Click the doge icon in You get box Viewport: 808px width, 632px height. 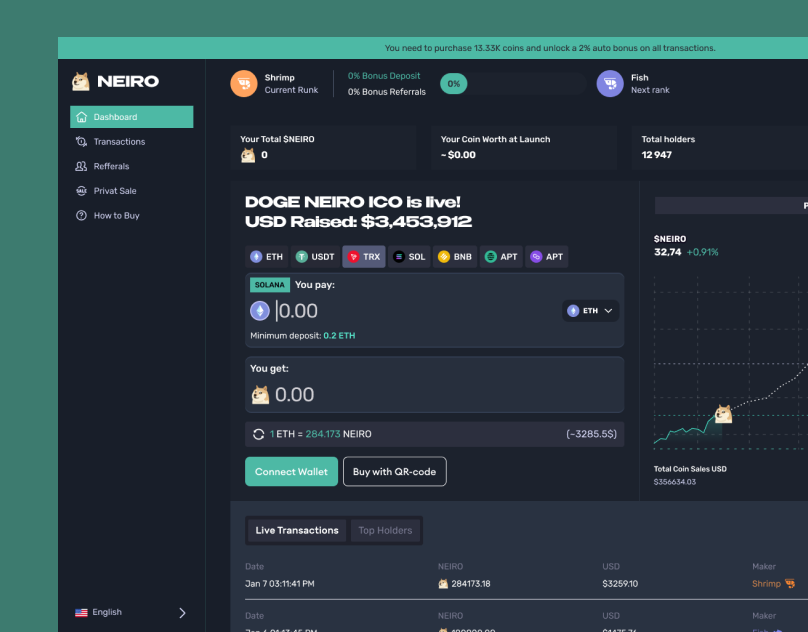click(x=260, y=395)
